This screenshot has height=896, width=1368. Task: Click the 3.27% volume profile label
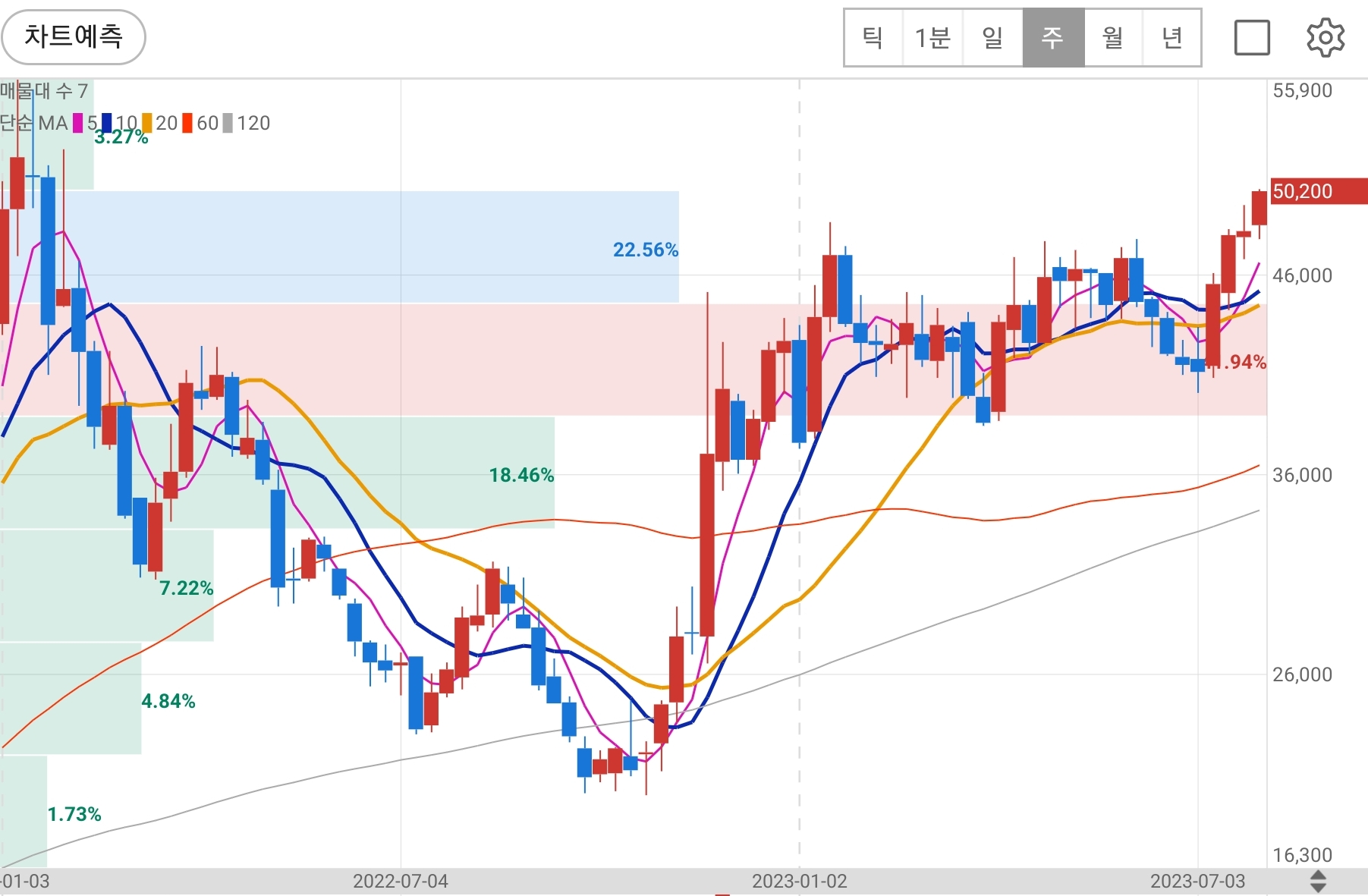coord(121,137)
